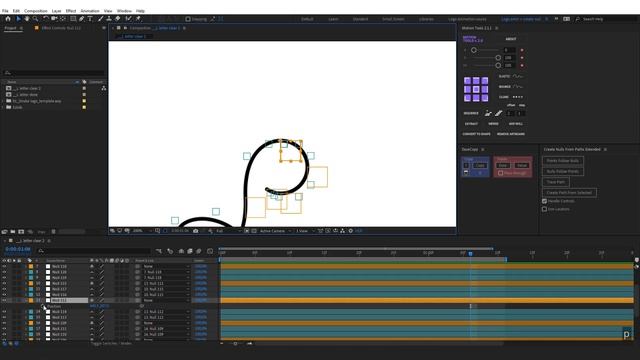The width and height of the screenshot is (640, 360).
Task: Click the Frame Blending icon in timeline header
Action: [x=190, y=251]
